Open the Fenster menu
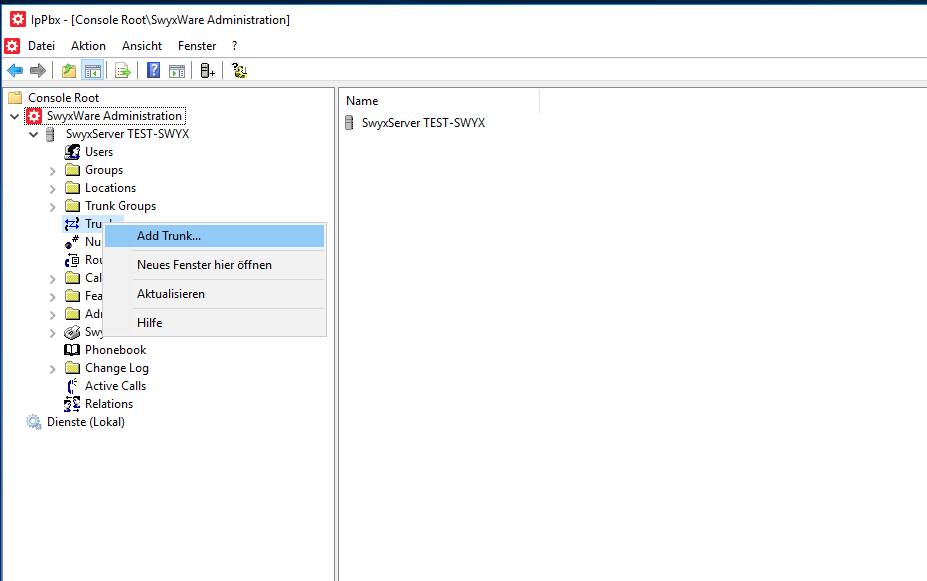Image resolution: width=927 pixels, height=581 pixels. (x=197, y=46)
